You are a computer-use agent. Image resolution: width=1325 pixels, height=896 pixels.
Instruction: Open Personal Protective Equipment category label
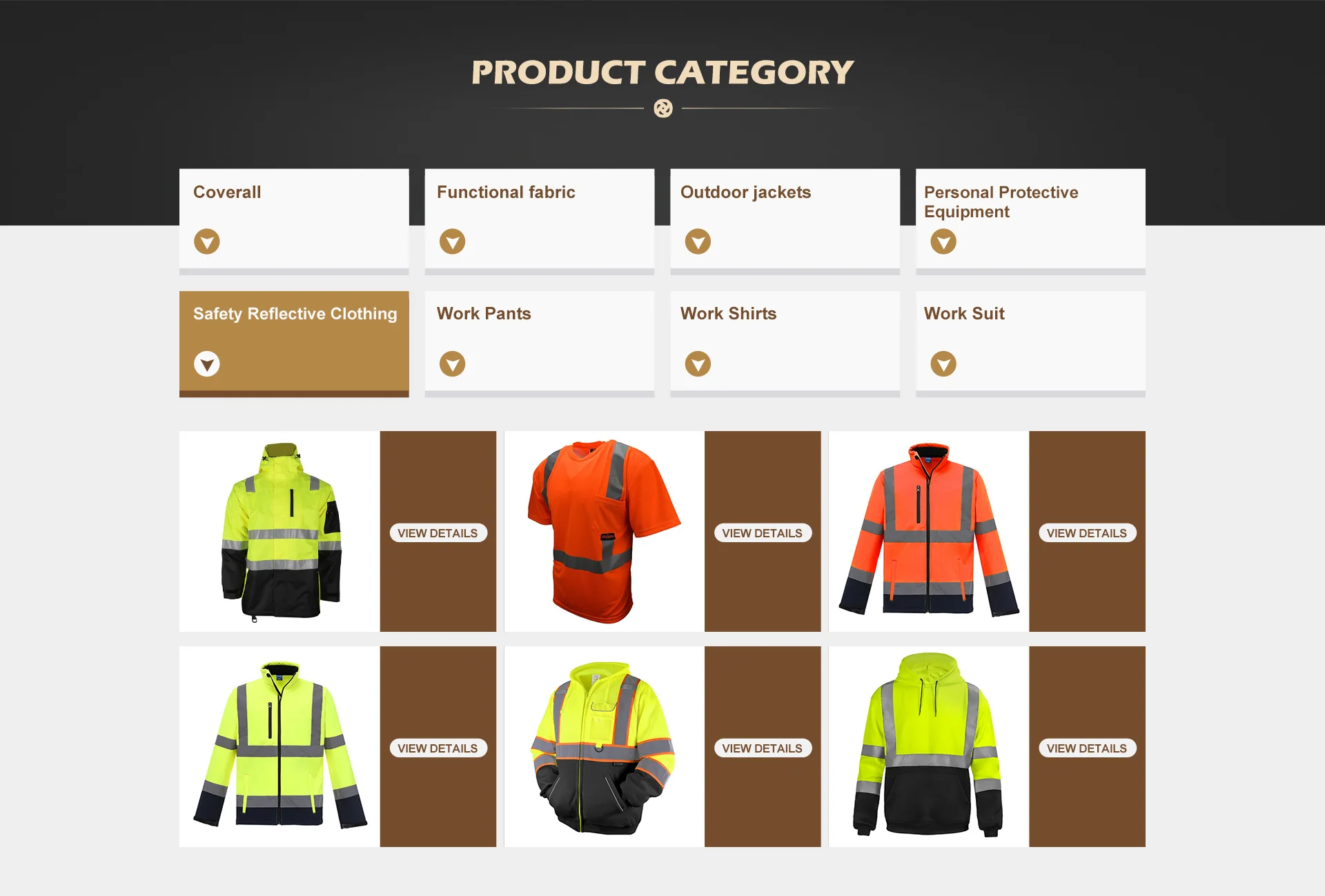(1001, 202)
